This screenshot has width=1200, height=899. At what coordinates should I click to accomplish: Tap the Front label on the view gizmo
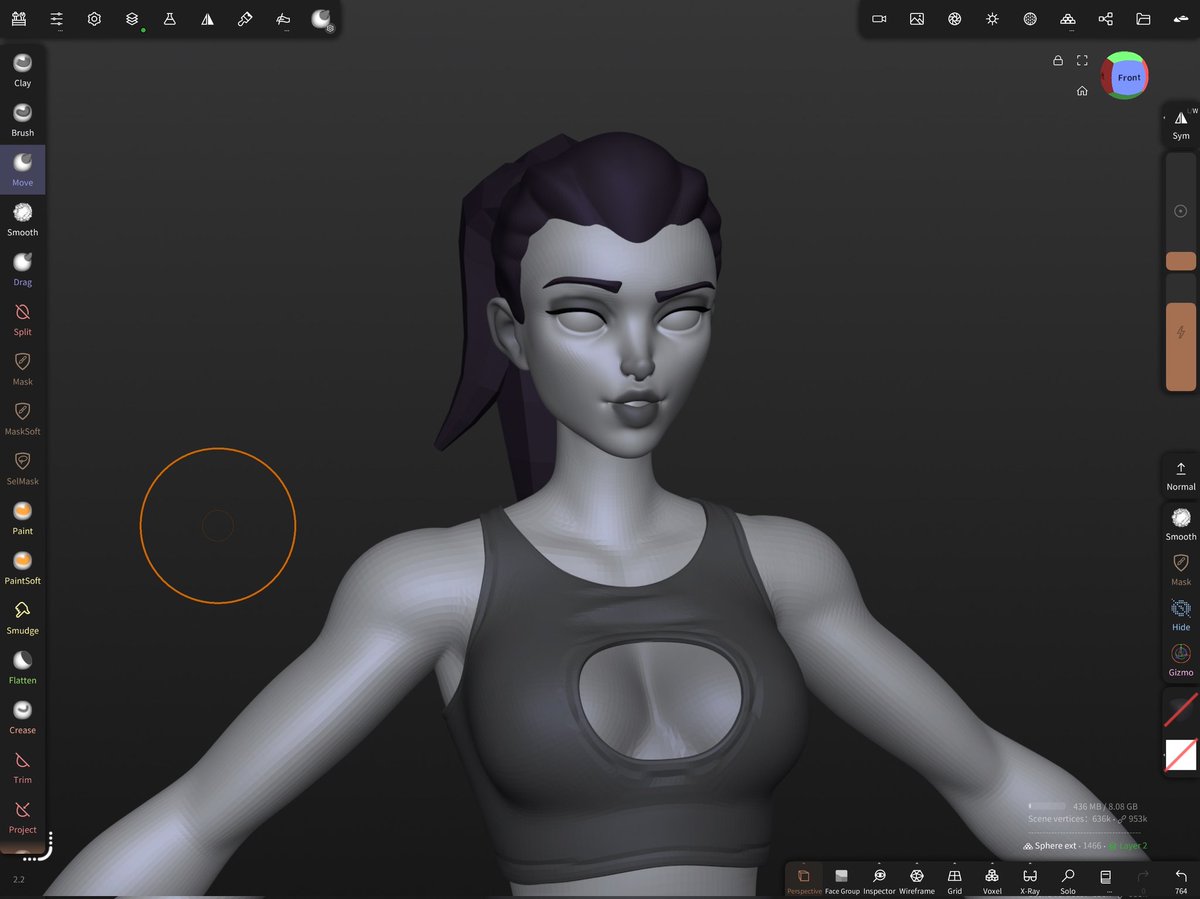point(1128,76)
